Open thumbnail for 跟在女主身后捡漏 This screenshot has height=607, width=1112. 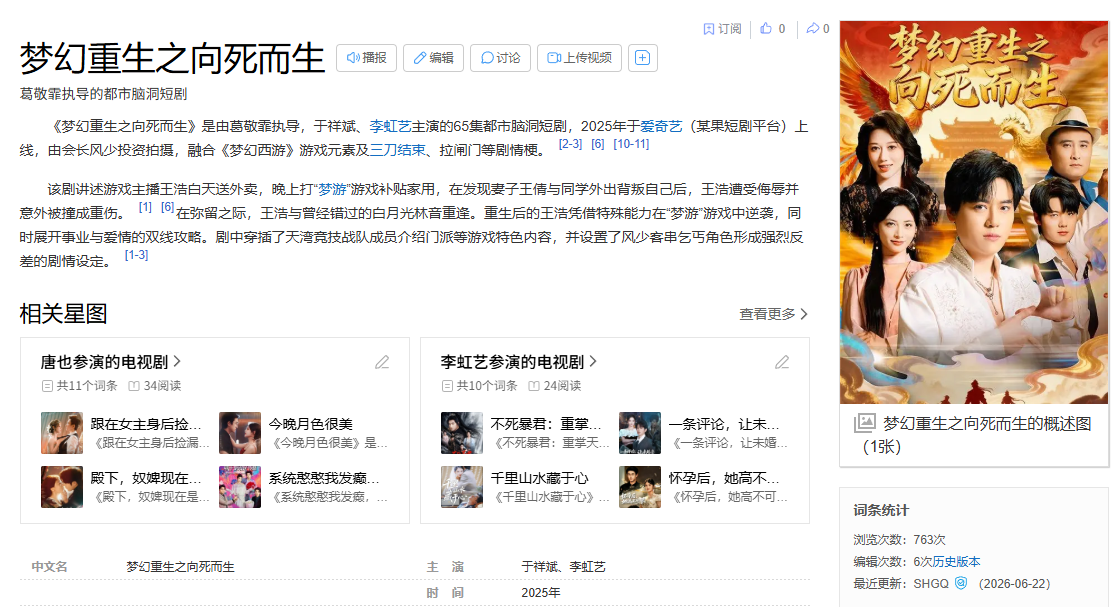click(62, 433)
